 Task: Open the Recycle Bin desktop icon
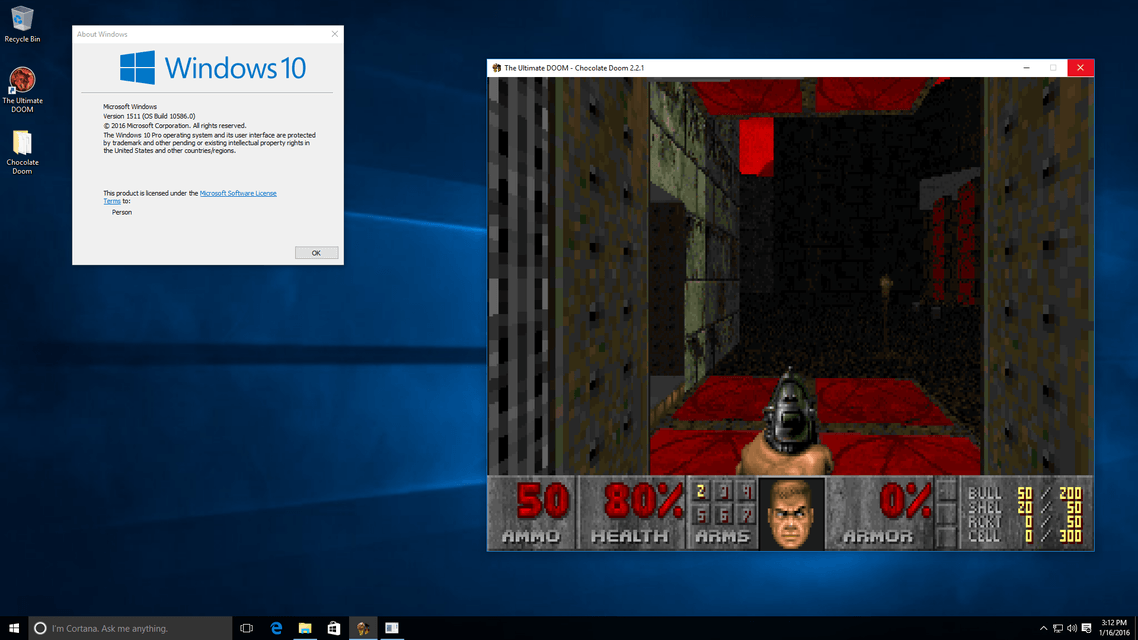pos(22,20)
